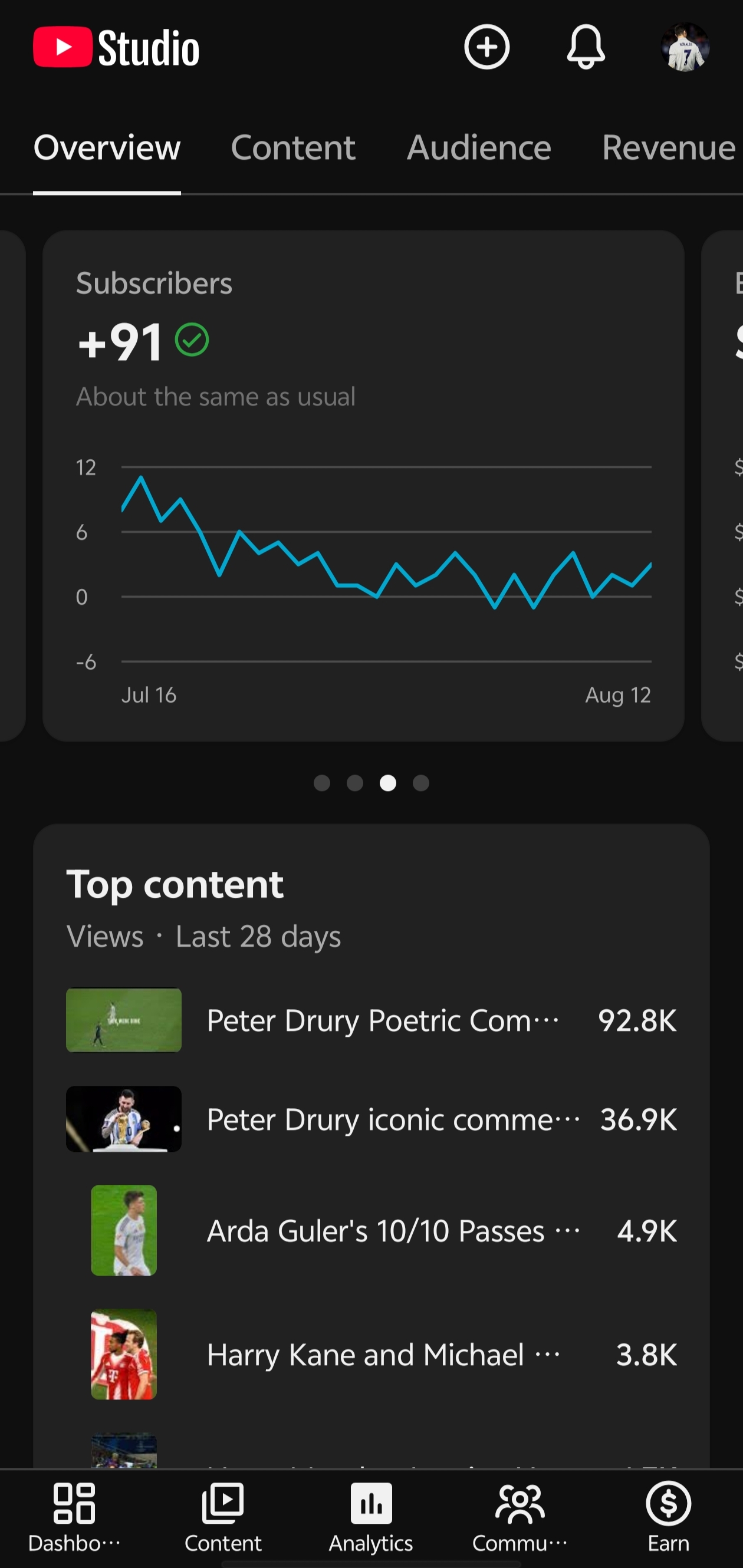This screenshot has width=743, height=1568.
Task: Switch to the Audience tab
Action: (x=479, y=147)
